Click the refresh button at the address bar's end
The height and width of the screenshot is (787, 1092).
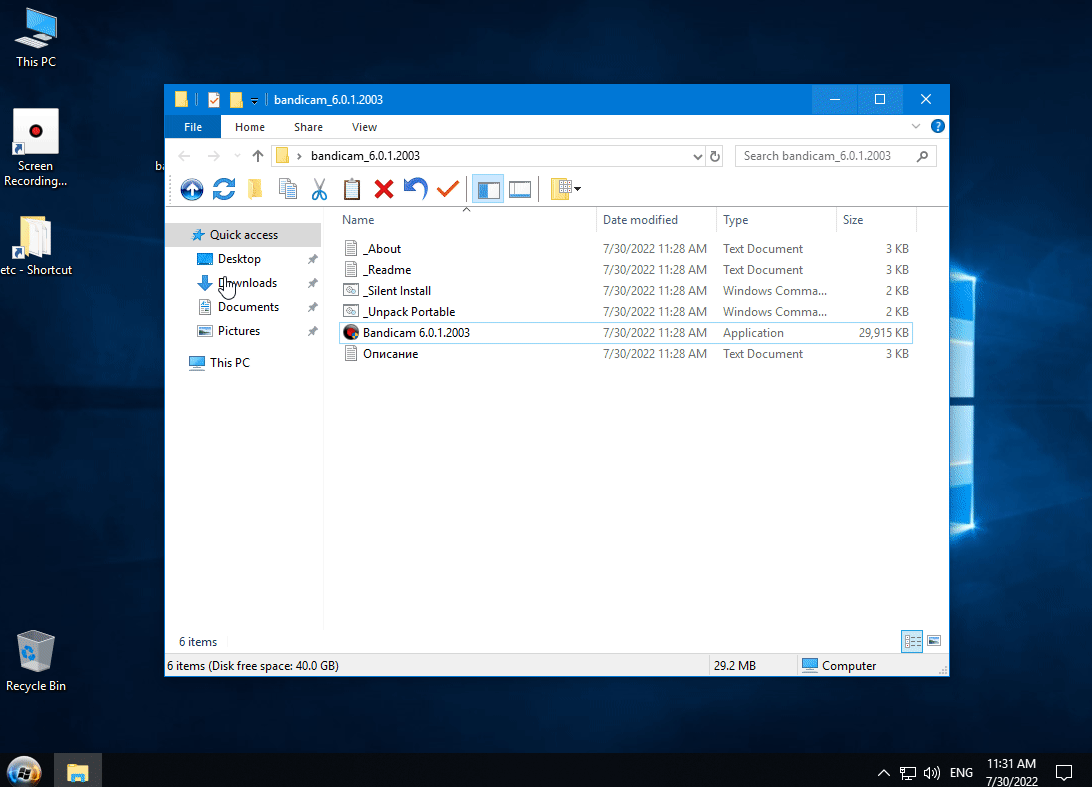[715, 156]
